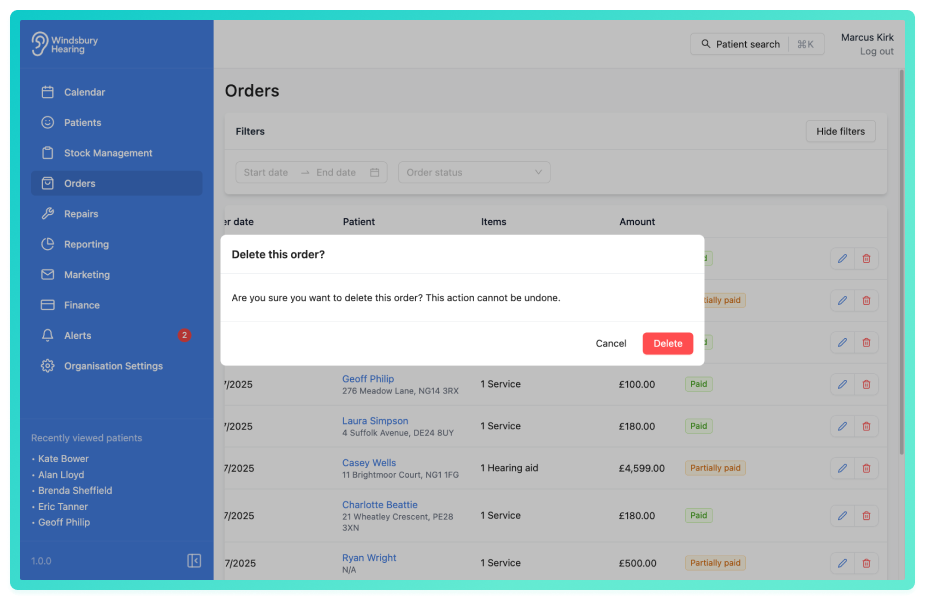The height and width of the screenshot is (600, 925).
Task: Delete Geoff Philip's order with trash icon
Action: 866,385
